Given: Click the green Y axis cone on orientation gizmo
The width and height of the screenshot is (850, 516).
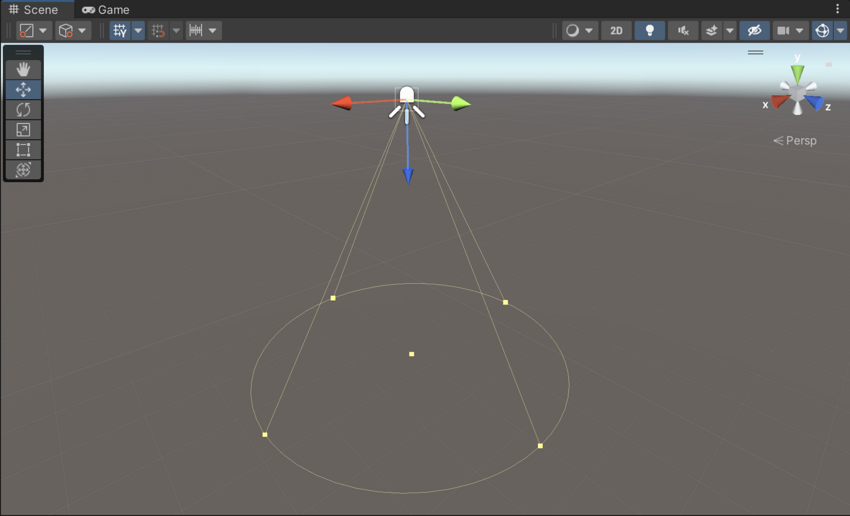Looking at the screenshot, I should 797,73.
